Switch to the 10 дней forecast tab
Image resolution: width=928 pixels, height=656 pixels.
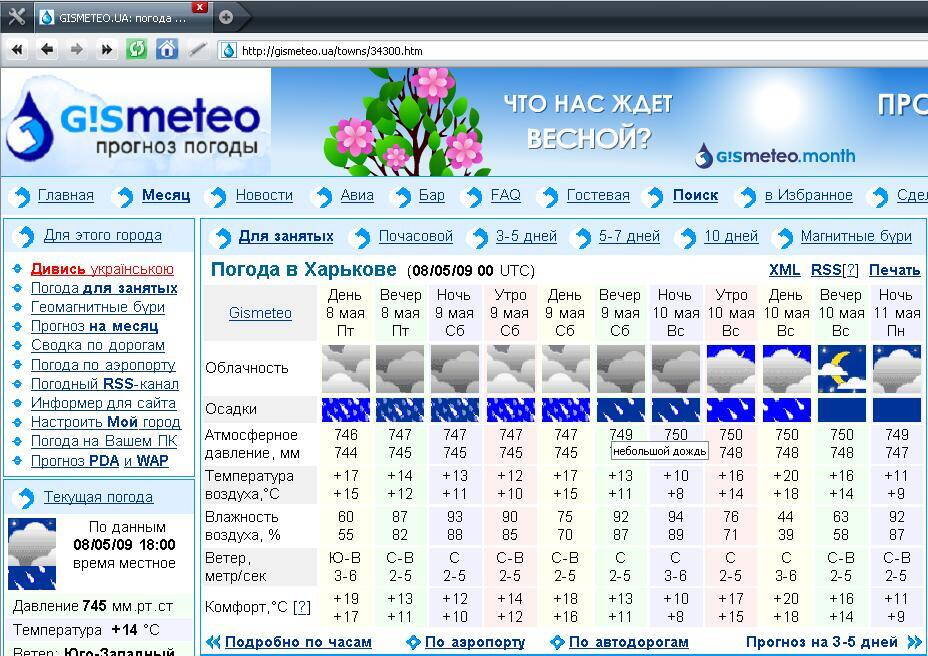pyautogui.click(x=731, y=236)
